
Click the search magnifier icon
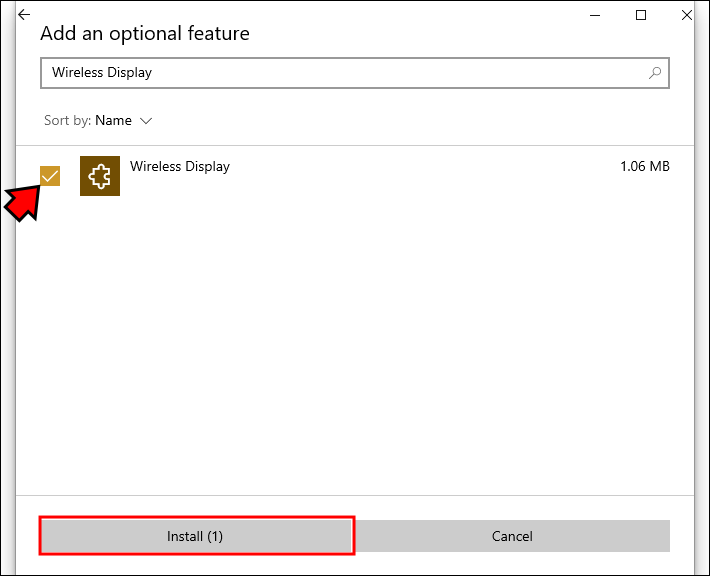655,73
